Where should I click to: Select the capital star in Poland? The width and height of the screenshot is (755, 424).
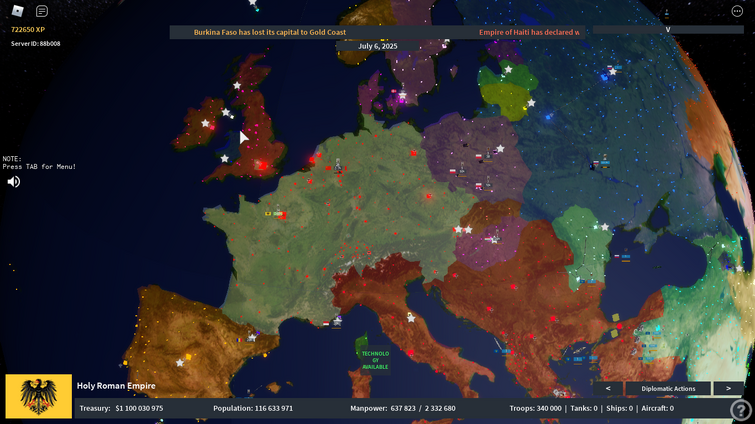point(500,149)
